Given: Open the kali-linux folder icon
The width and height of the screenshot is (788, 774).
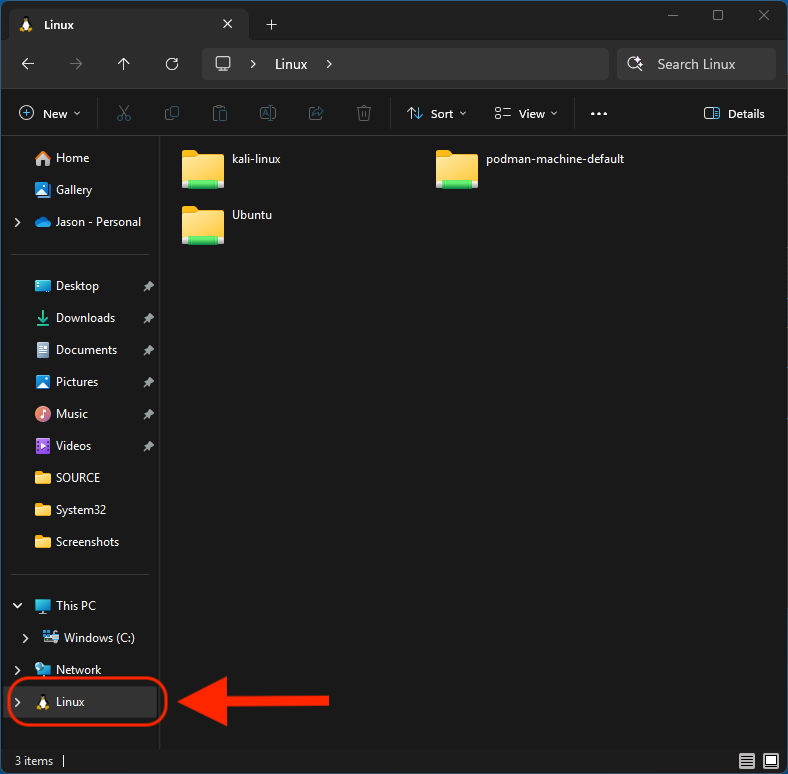Looking at the screenshot, I should (x=203, y=169).
